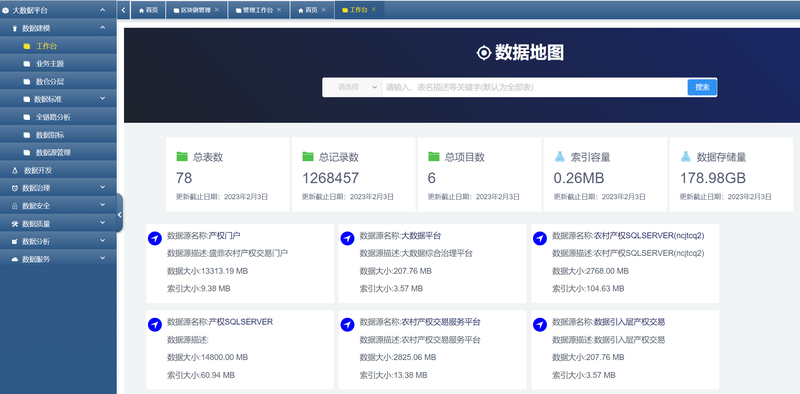
Task: Click the tab bar left arrow button
Action: click(x=123, y=10)
